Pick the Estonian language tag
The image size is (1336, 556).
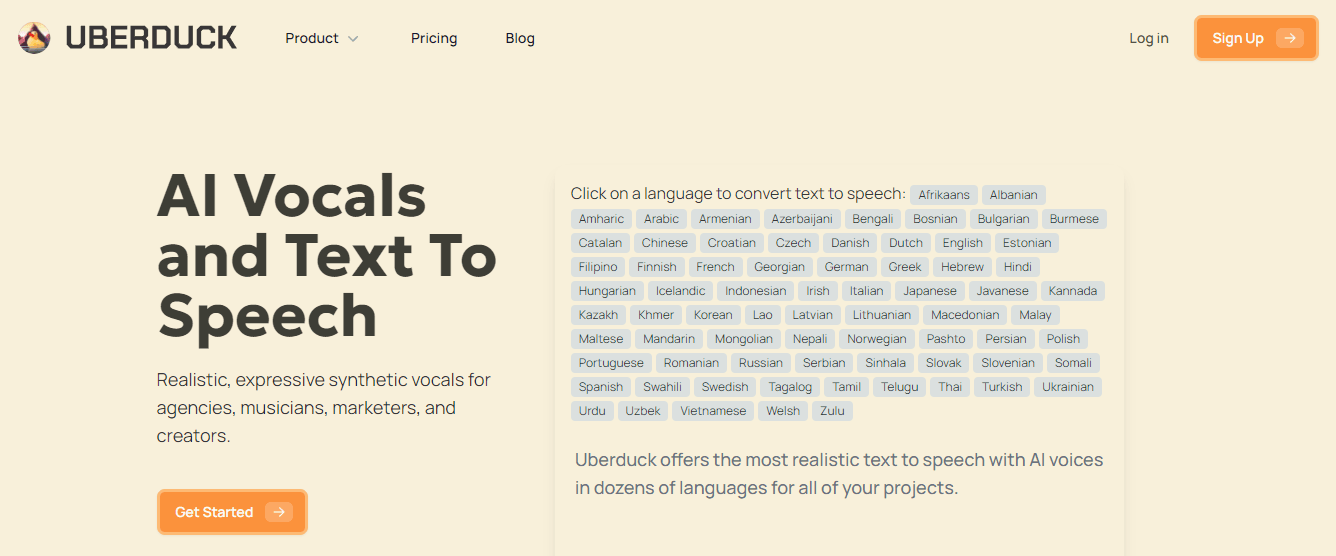point(1027,243)
